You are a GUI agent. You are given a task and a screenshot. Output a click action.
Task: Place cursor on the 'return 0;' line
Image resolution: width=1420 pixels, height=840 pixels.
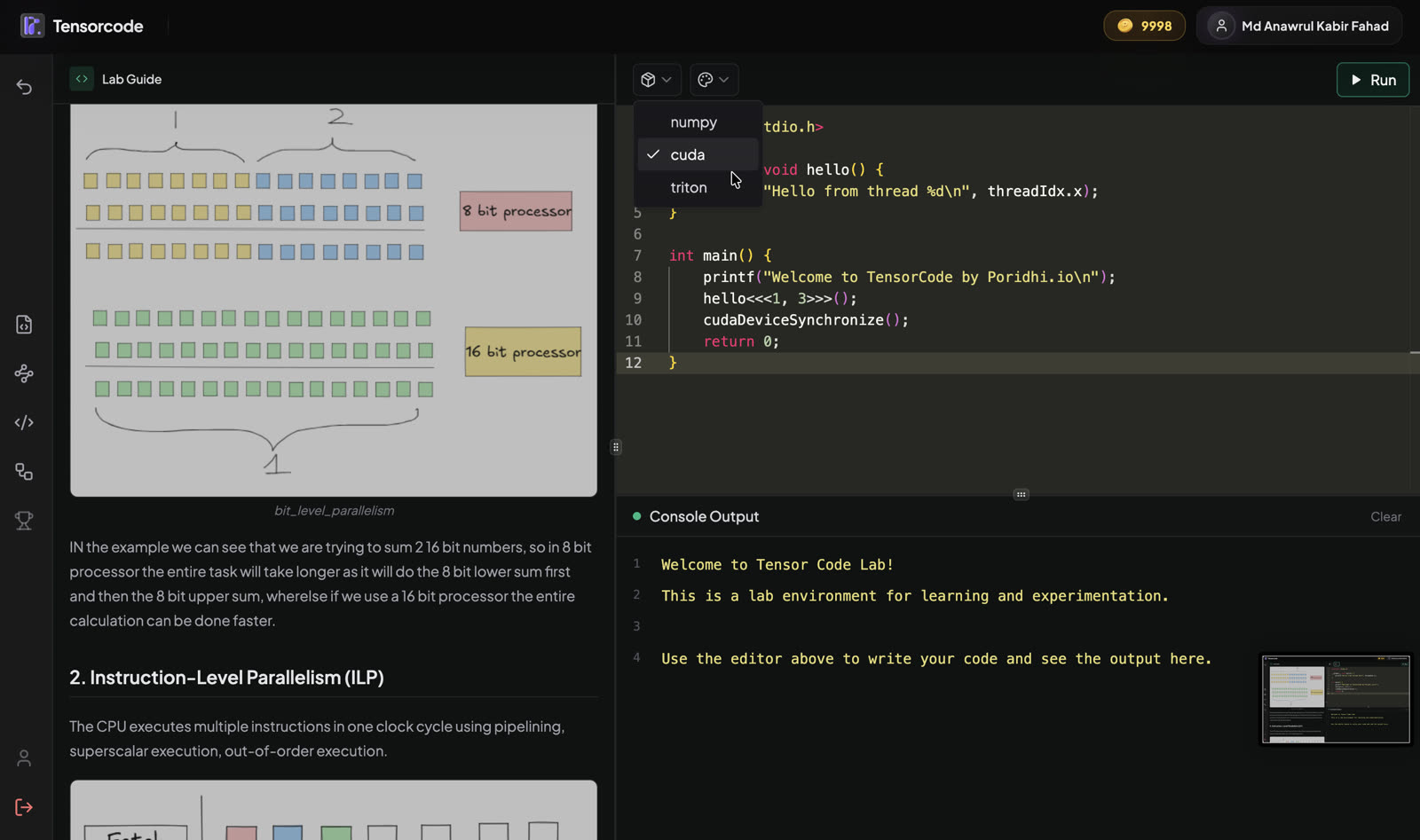coord(741,341)
